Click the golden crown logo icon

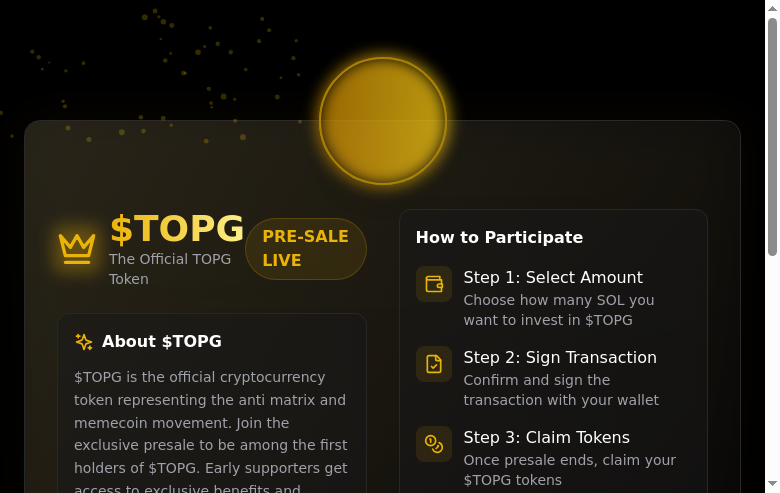[77, 247]
